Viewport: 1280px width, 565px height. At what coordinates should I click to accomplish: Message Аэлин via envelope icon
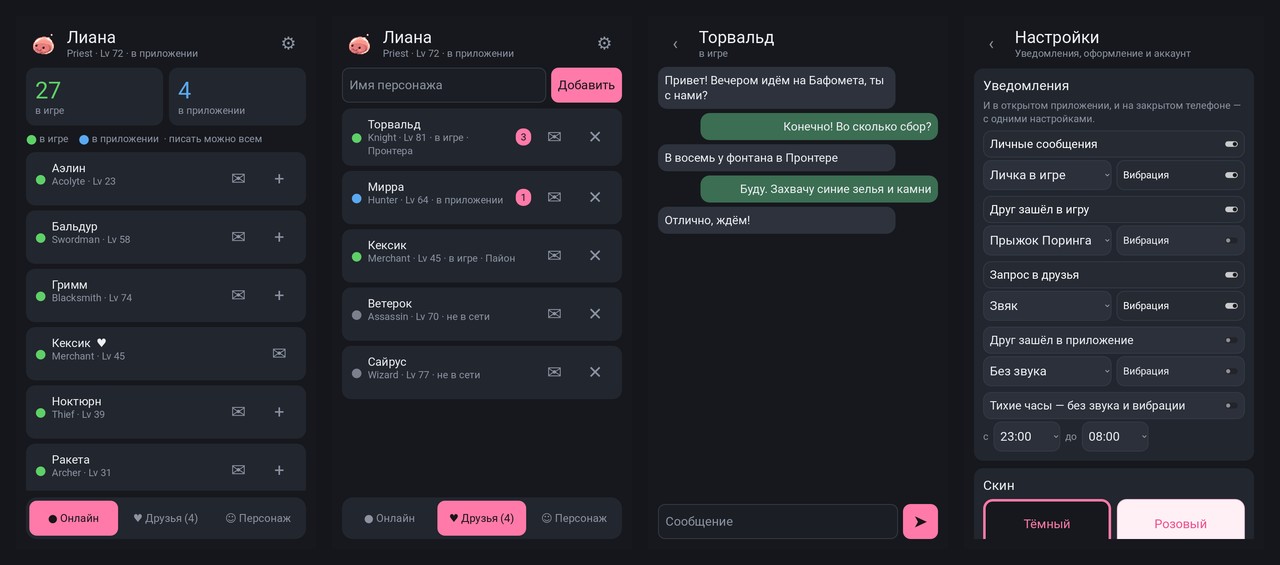click(x=238, y=179)
